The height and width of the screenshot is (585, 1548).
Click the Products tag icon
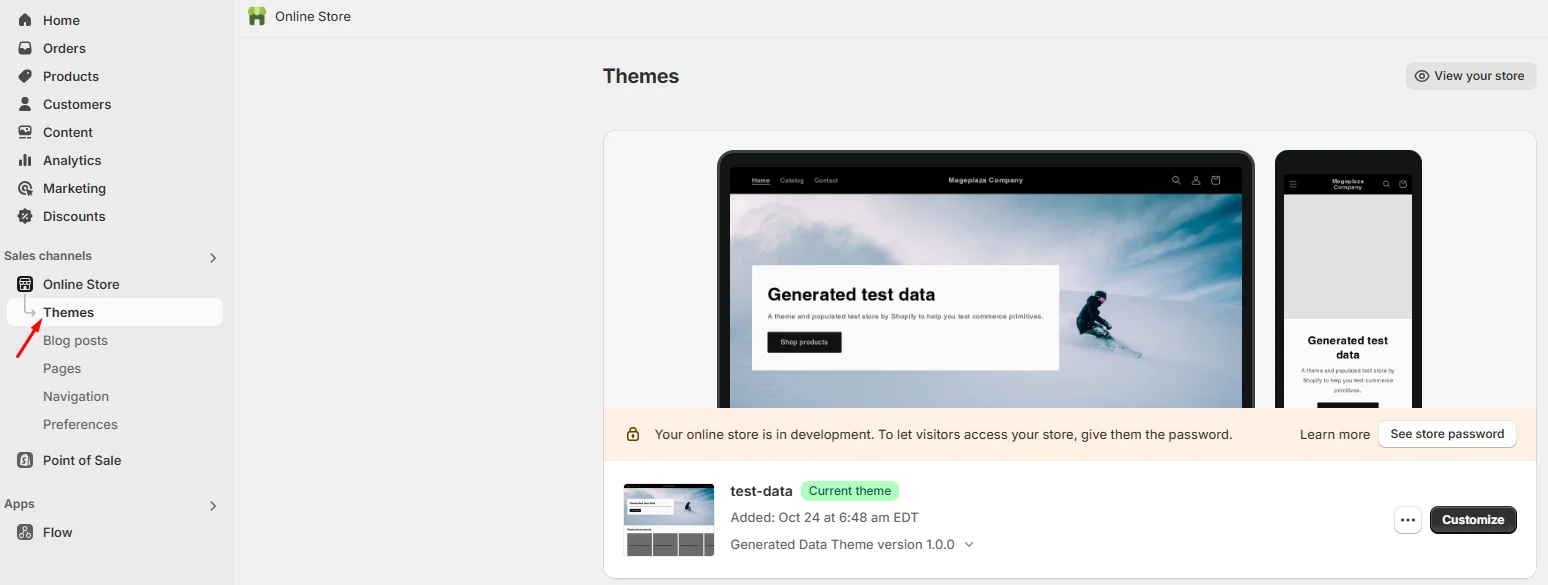(25, 76)
